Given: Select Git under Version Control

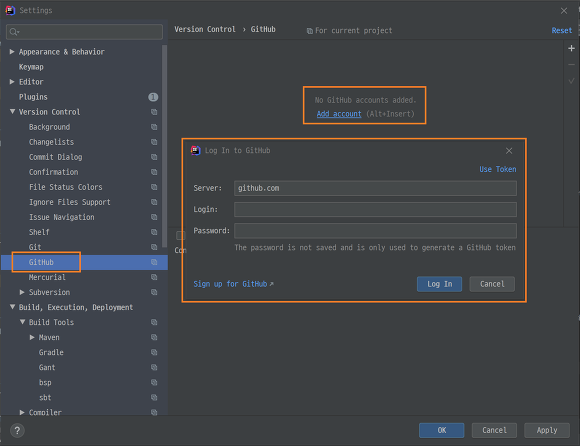Looking at the screenshot, I should tap(35, 247).
